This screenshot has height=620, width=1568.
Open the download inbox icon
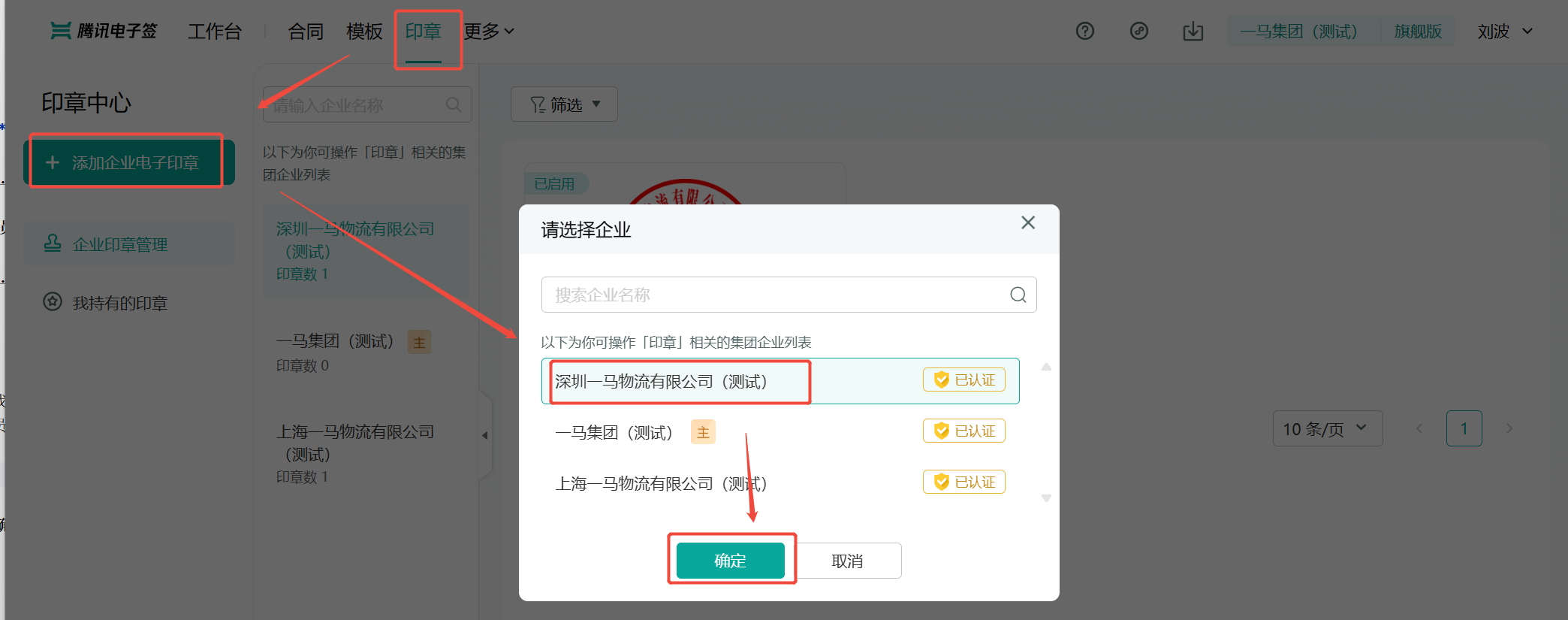[1193, 31]
